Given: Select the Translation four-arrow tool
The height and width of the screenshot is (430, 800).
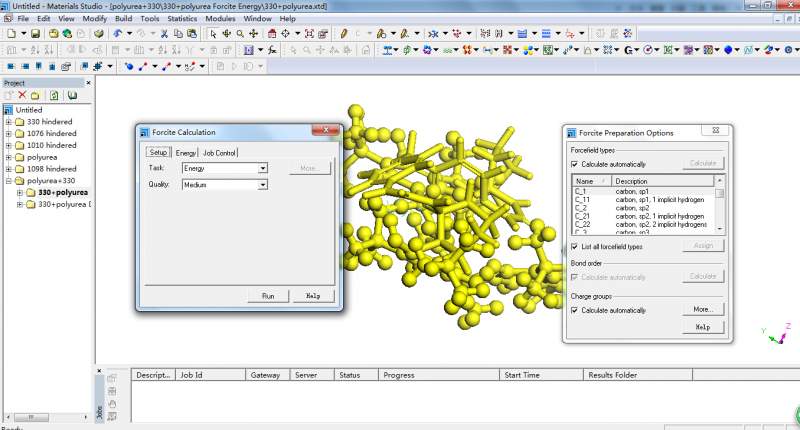Looking at the screenshot, I should tap(254, 34).
